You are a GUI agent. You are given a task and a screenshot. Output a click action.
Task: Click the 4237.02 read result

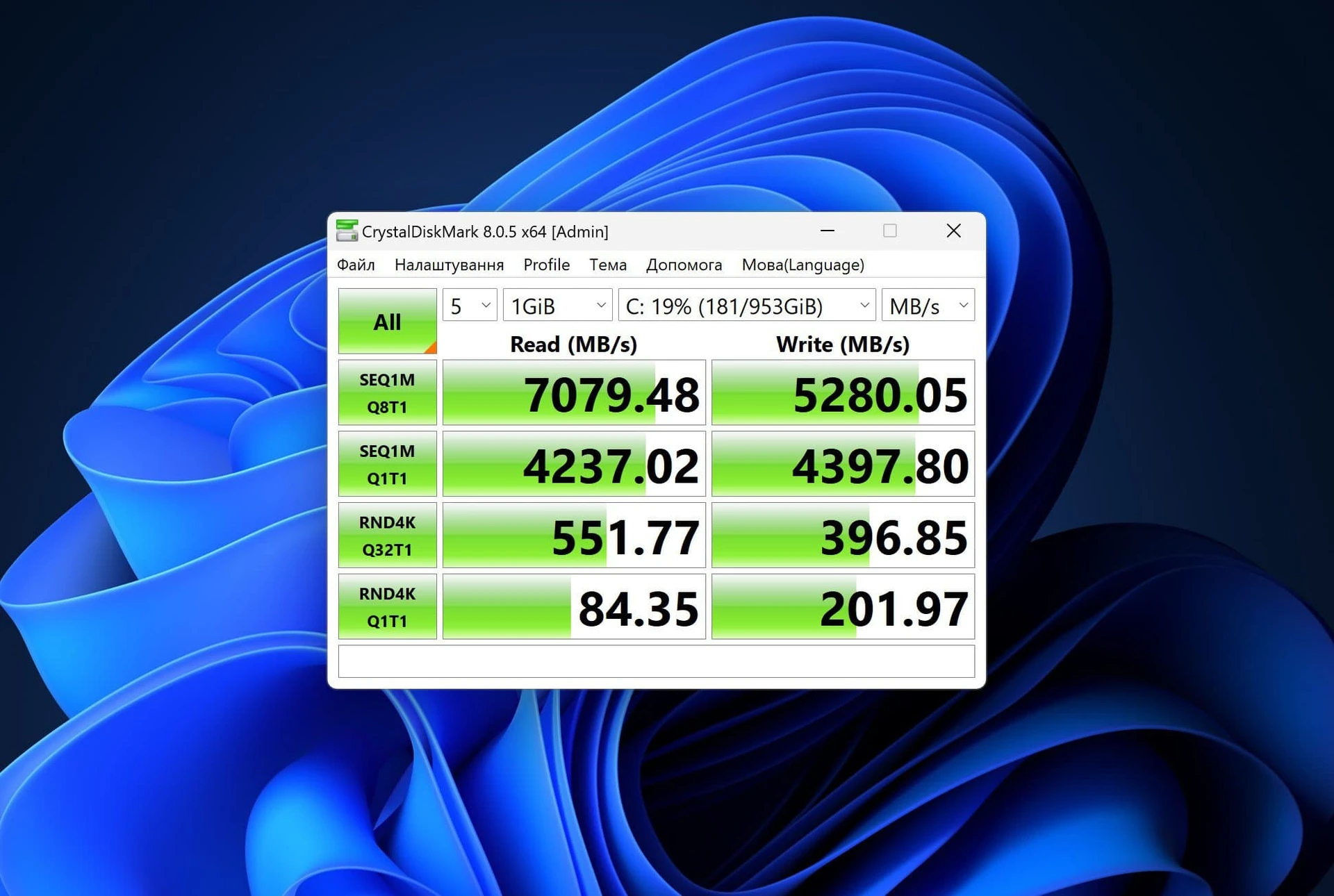(x=574, y=464)
